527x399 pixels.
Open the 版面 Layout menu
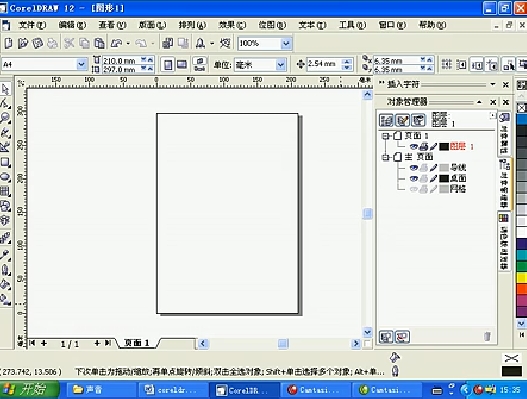pyautogui.click(x=153, y=25)
